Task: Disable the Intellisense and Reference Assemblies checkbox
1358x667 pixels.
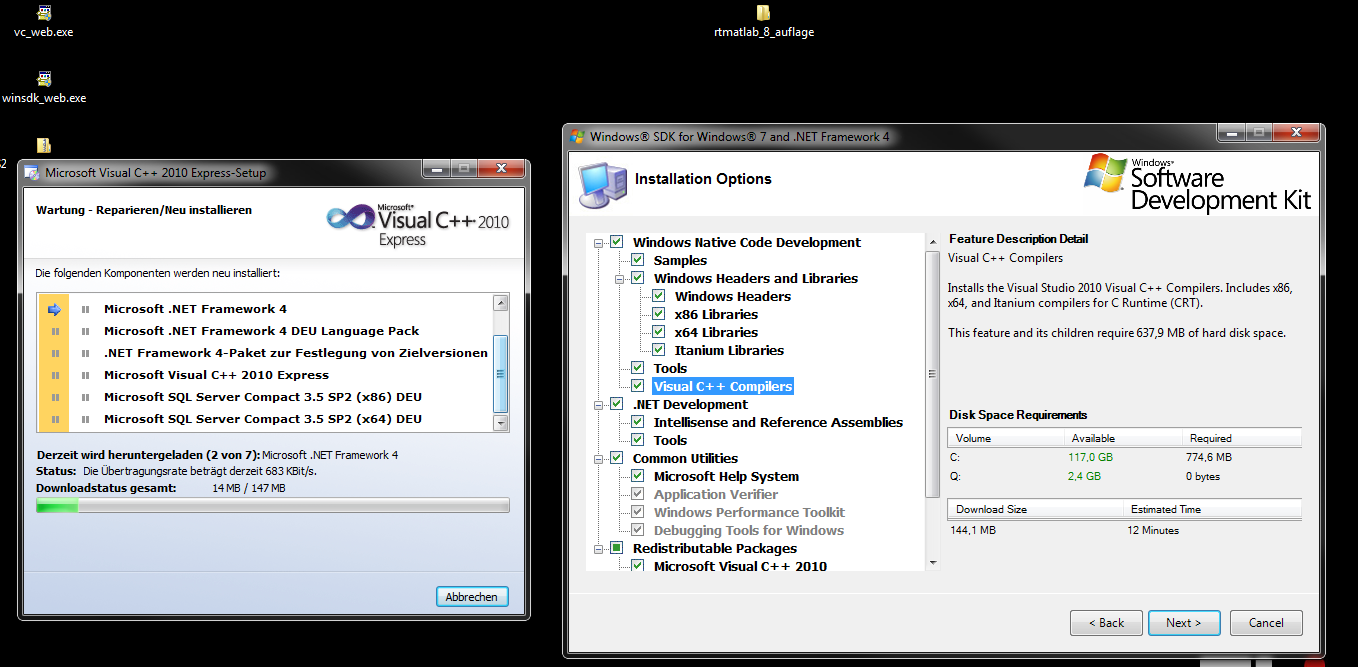Action: coord(637,423)
